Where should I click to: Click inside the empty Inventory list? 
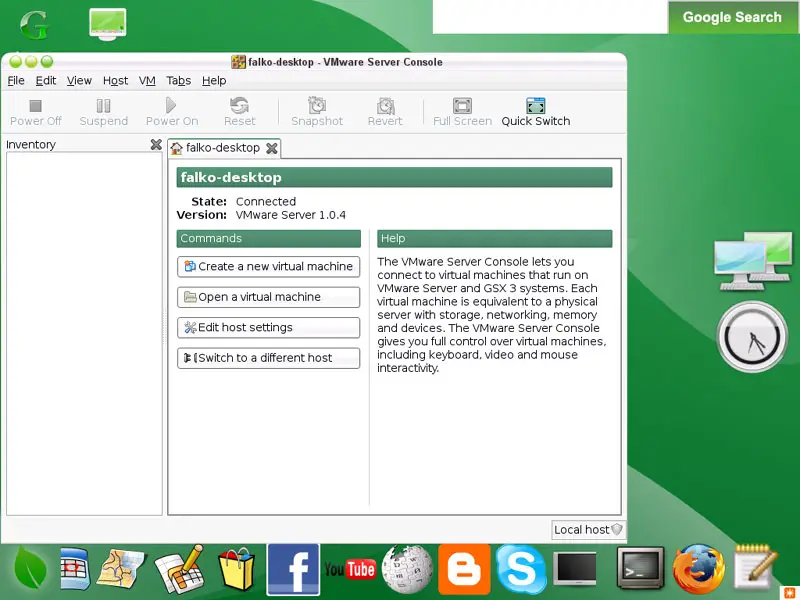[84, 334]
